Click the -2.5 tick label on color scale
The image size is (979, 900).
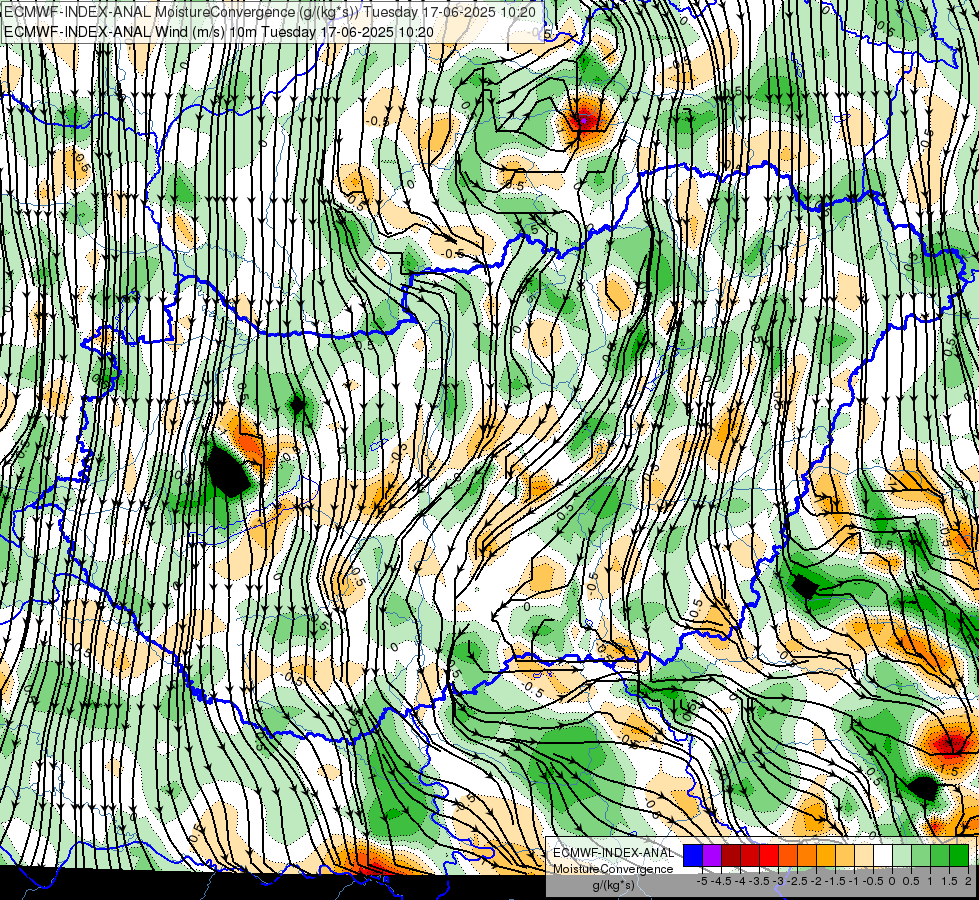[798, 881]
